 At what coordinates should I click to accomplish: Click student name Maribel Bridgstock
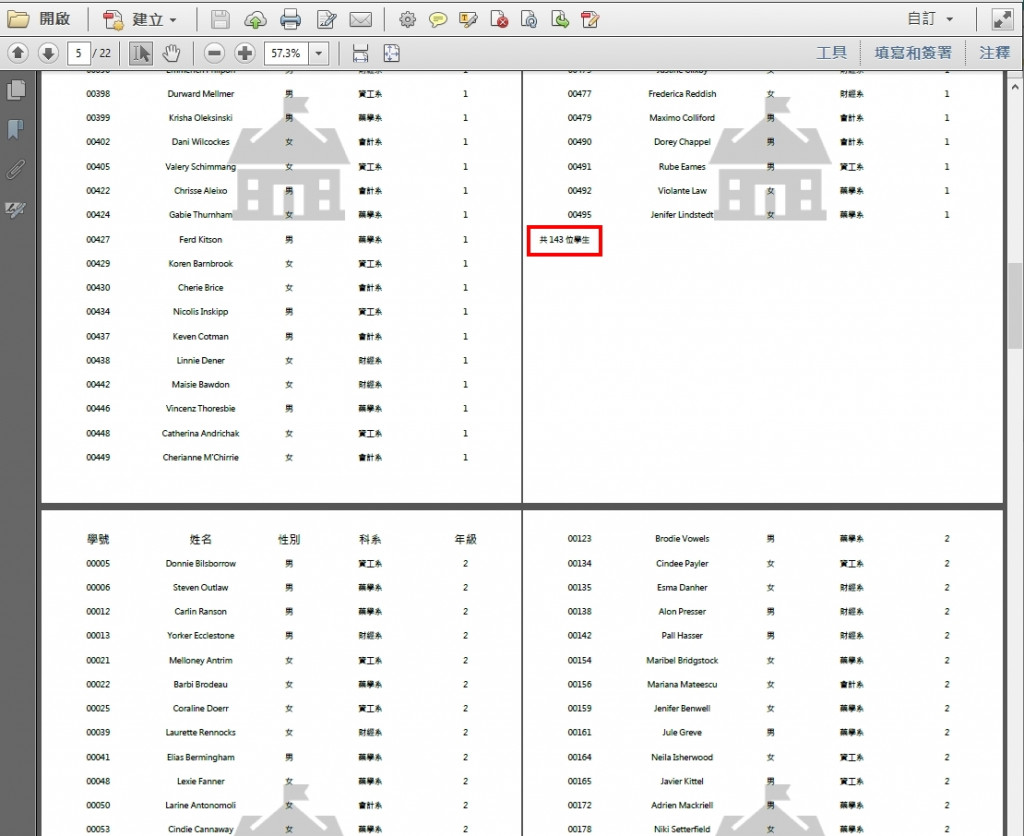pyautogui.click(x=682, y=660)
